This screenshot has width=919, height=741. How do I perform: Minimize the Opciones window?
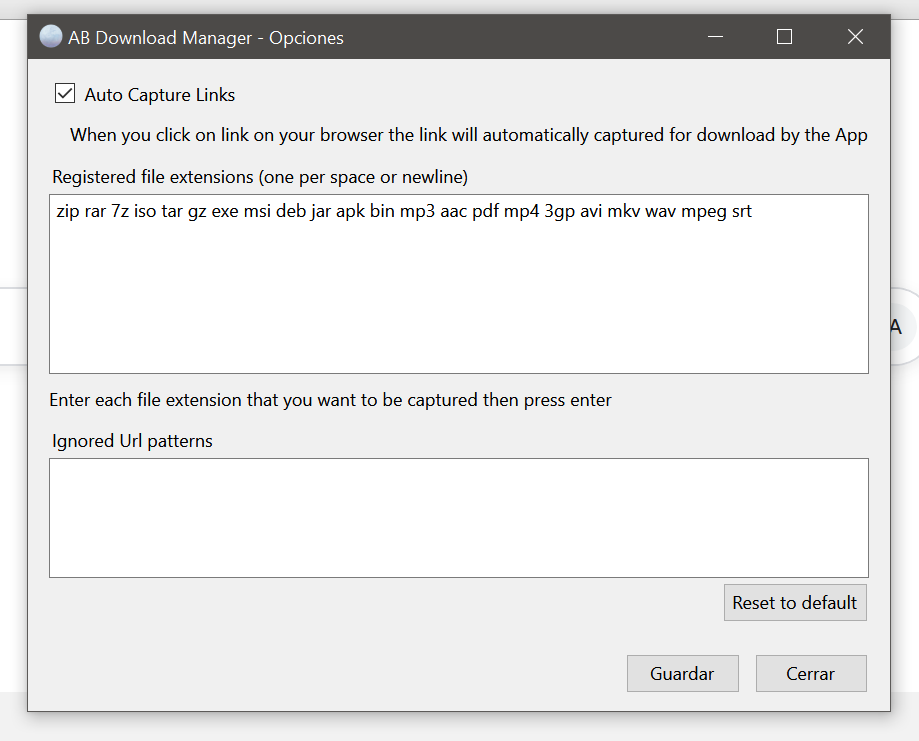(x=715, y=37)
